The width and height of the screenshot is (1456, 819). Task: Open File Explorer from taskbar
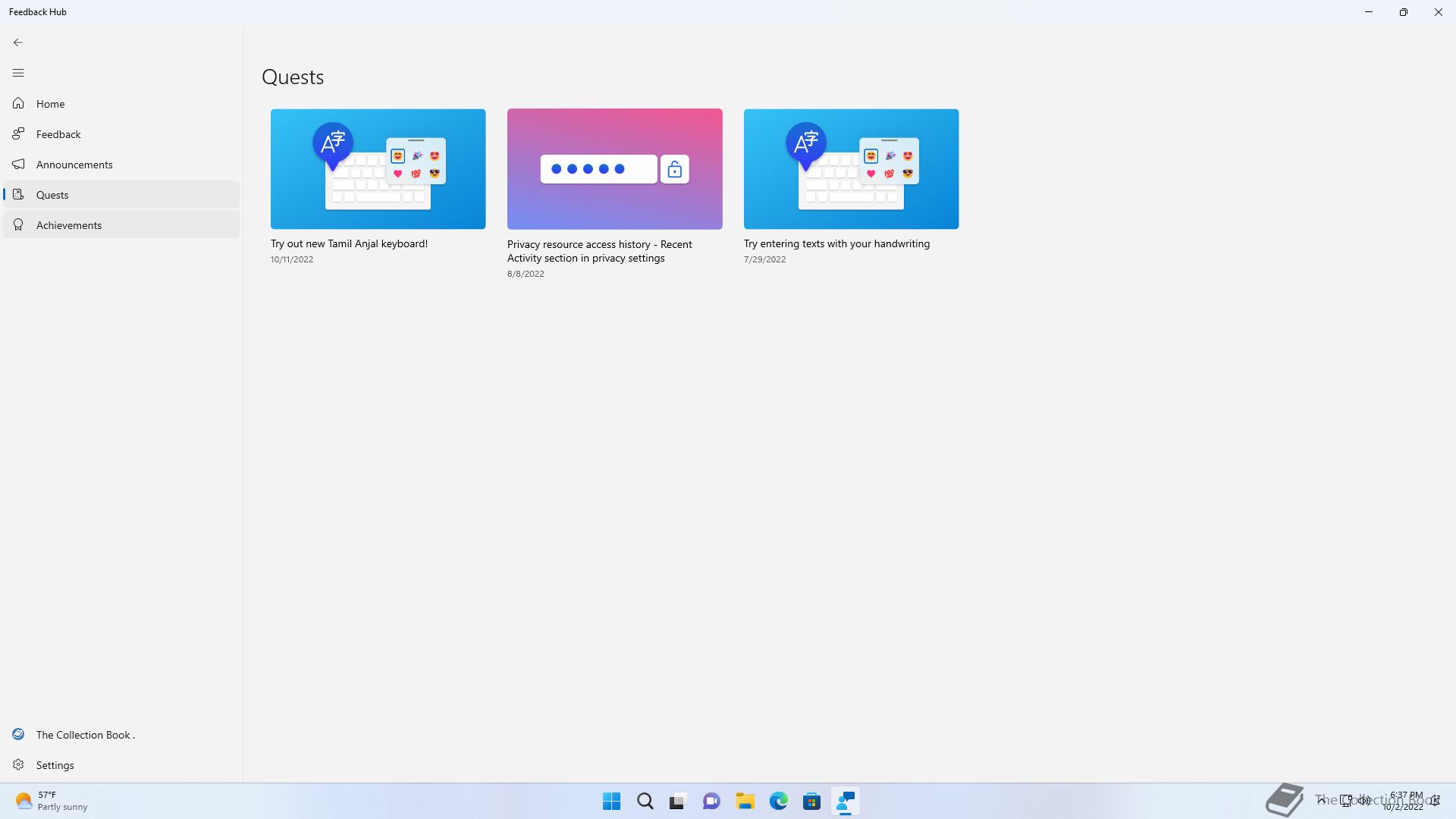coord(745,802)
